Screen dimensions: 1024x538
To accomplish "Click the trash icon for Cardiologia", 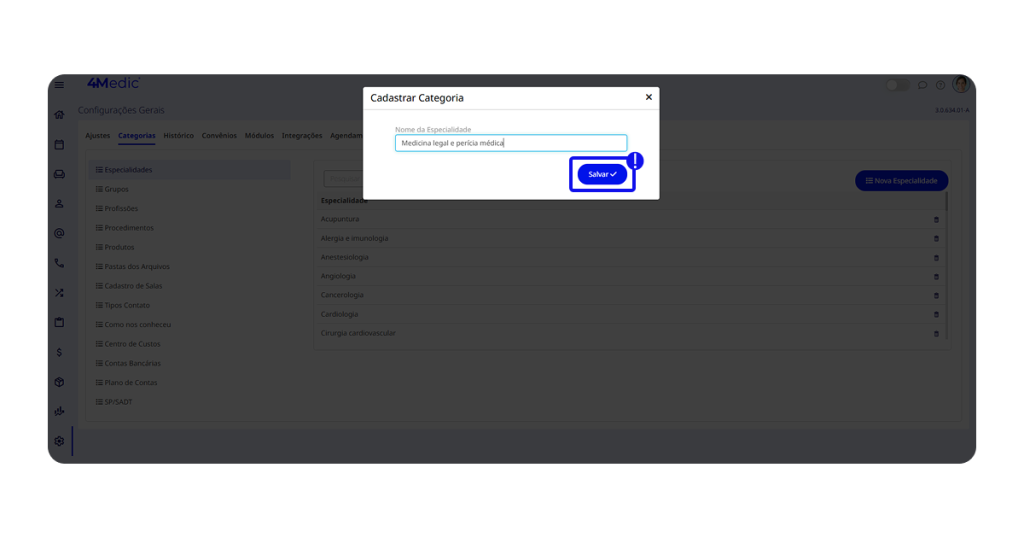I will [x=936, y=315].
